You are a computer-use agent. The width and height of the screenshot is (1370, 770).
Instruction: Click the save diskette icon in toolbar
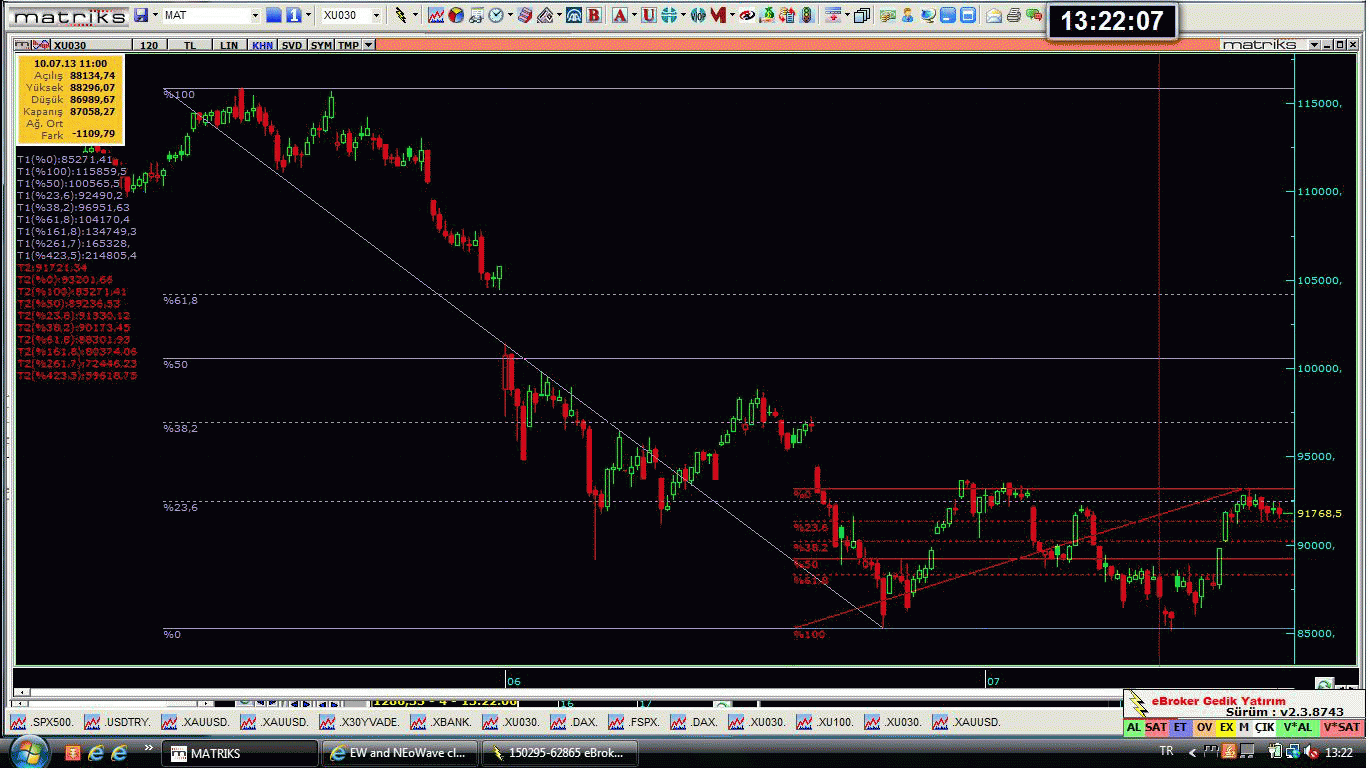(141, 15)
